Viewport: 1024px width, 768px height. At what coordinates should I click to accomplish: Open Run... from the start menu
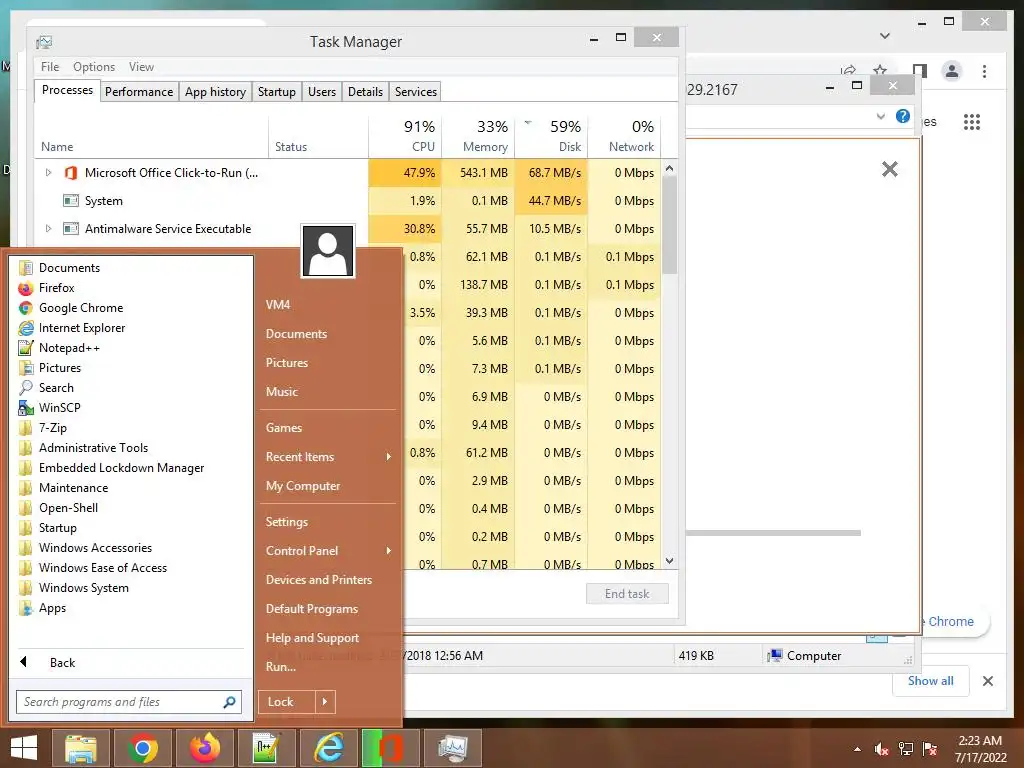tap(281, 667)
